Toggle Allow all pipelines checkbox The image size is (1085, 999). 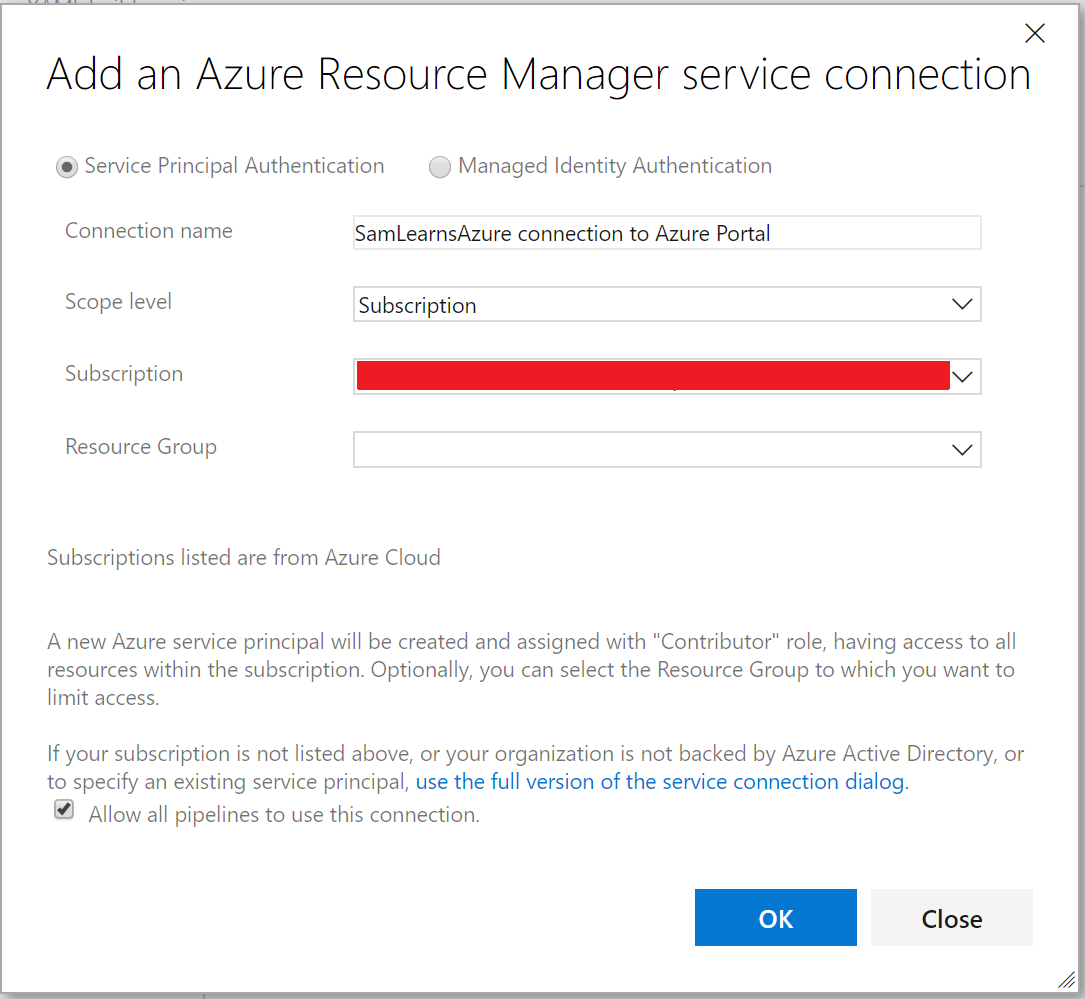pos(65,811)
